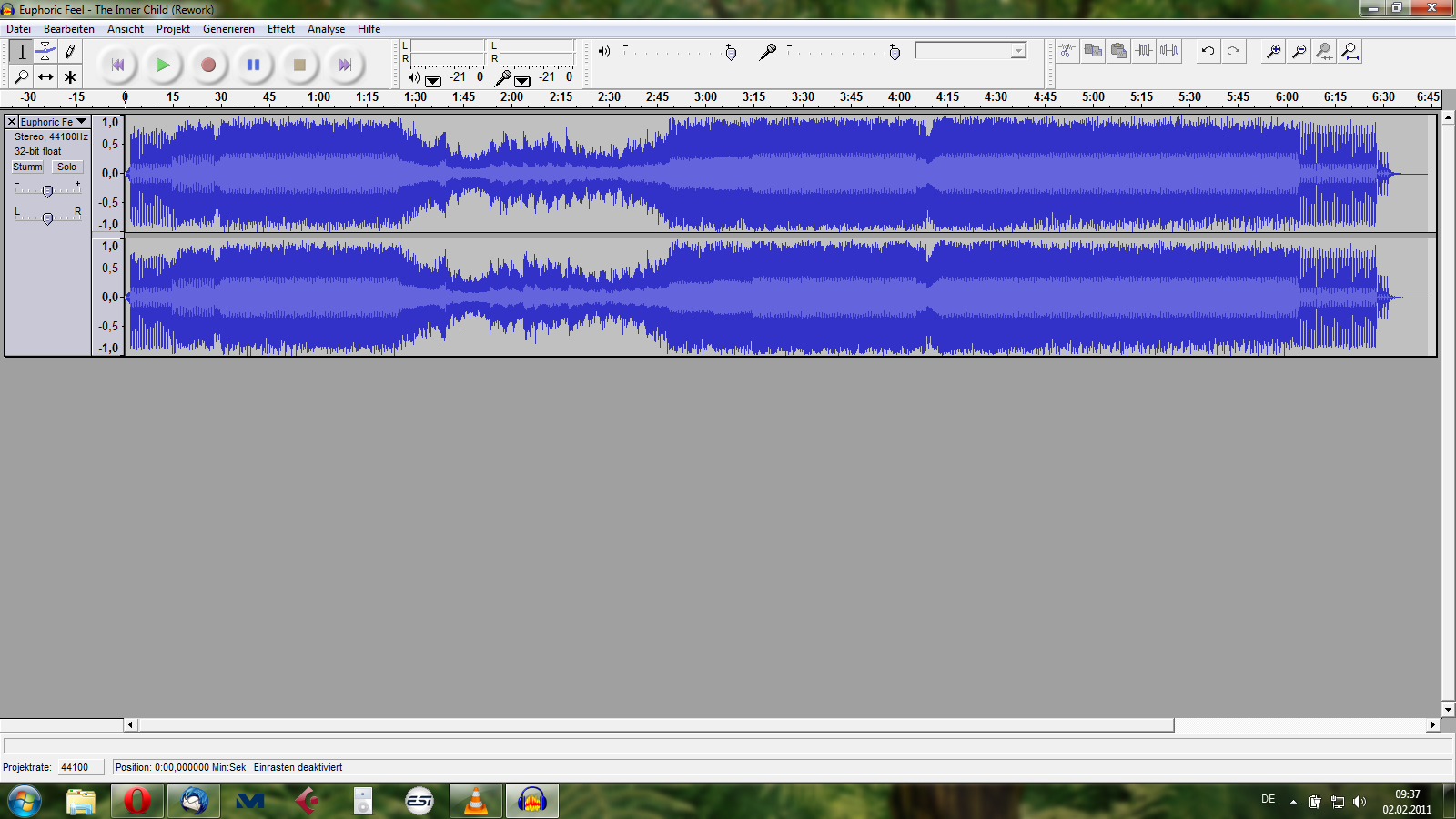Trim audio outside the selection
This screenshot has height=819, width=1456.
click(1144, 51)
